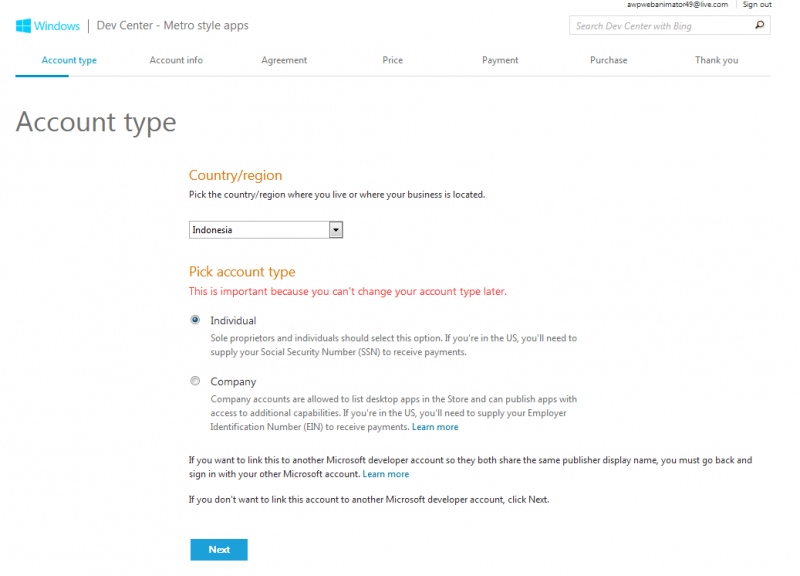The width and height of the screenshot is (800, 576).
Task: Click Learn more about linking accounts
Action: pyautogui.click(x=386, y=473)
